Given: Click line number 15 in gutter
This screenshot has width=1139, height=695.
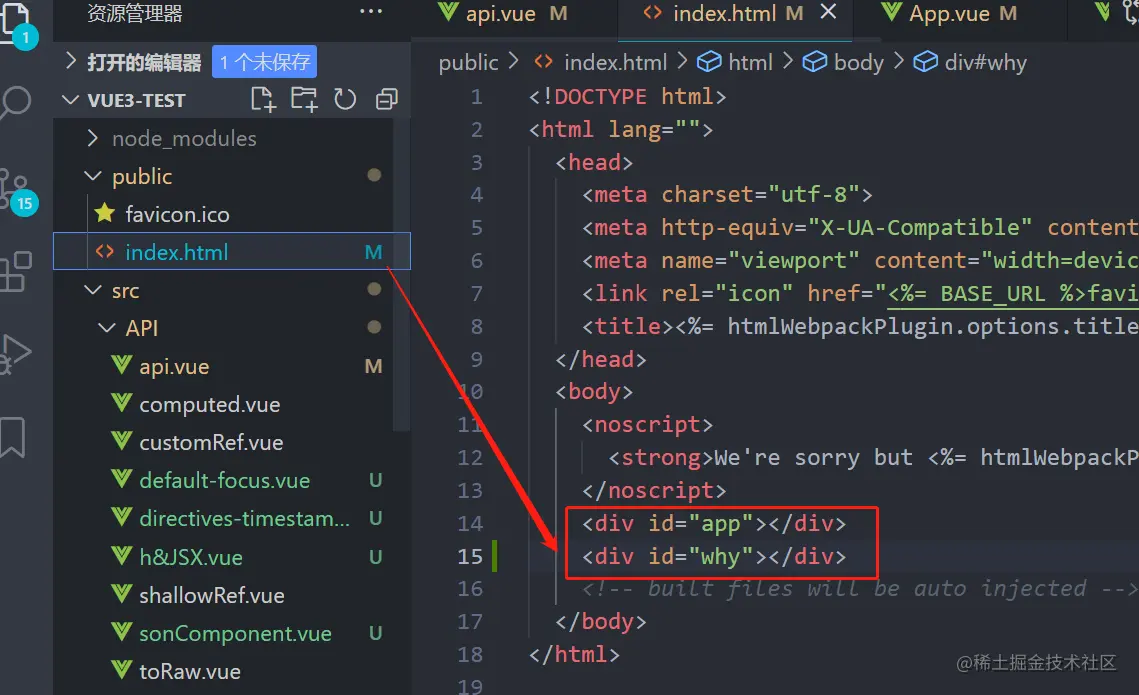Looking at the screenshot, I should [470, 556].
